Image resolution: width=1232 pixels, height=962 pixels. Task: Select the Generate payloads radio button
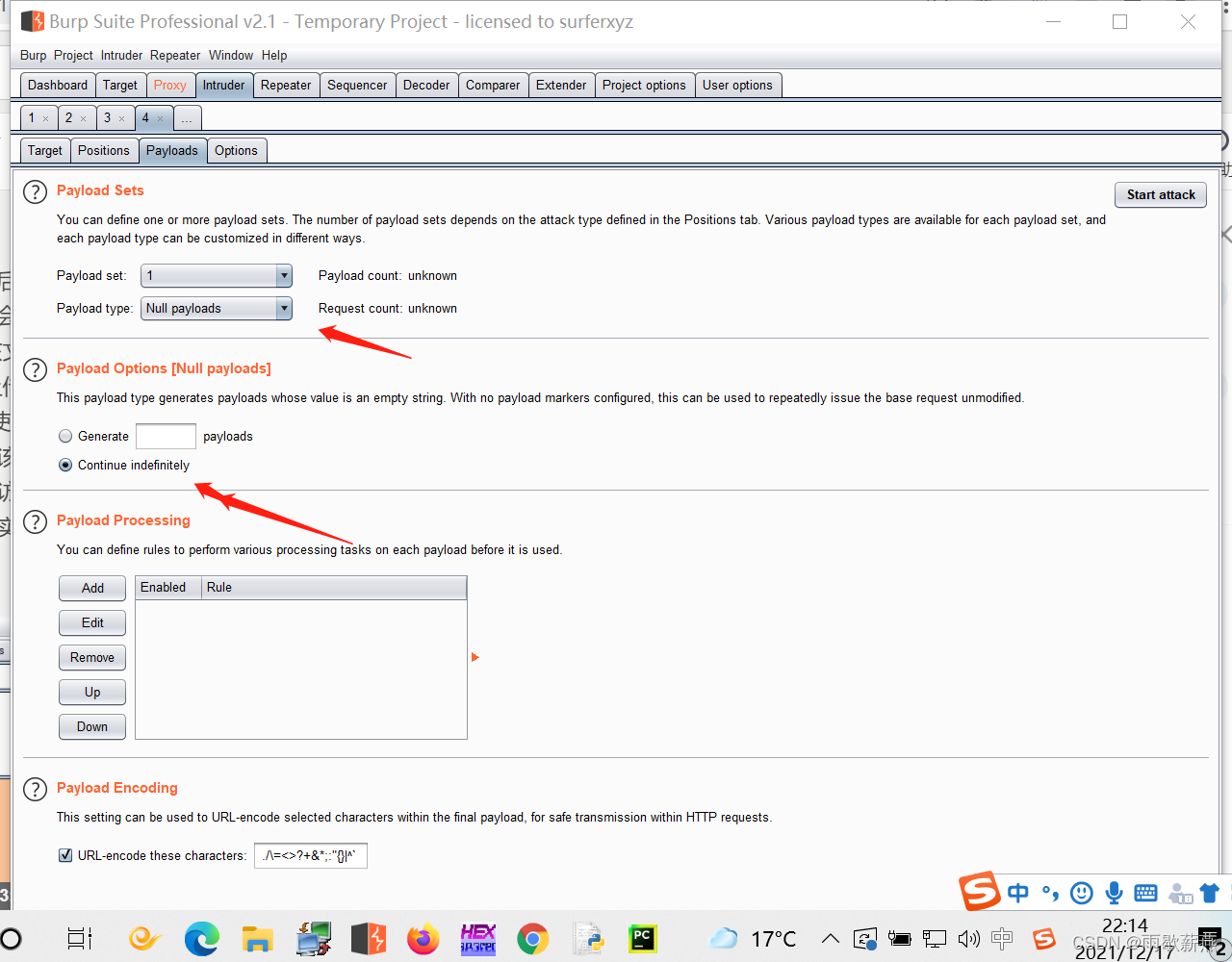click(x=65, y=436)
